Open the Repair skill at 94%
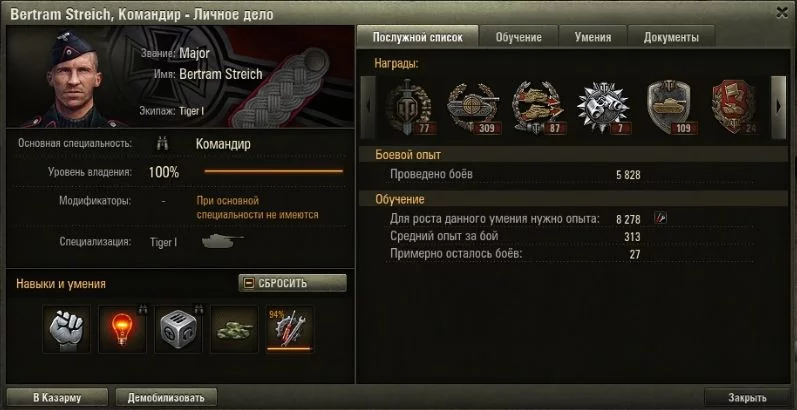 [x=290, y=329]
